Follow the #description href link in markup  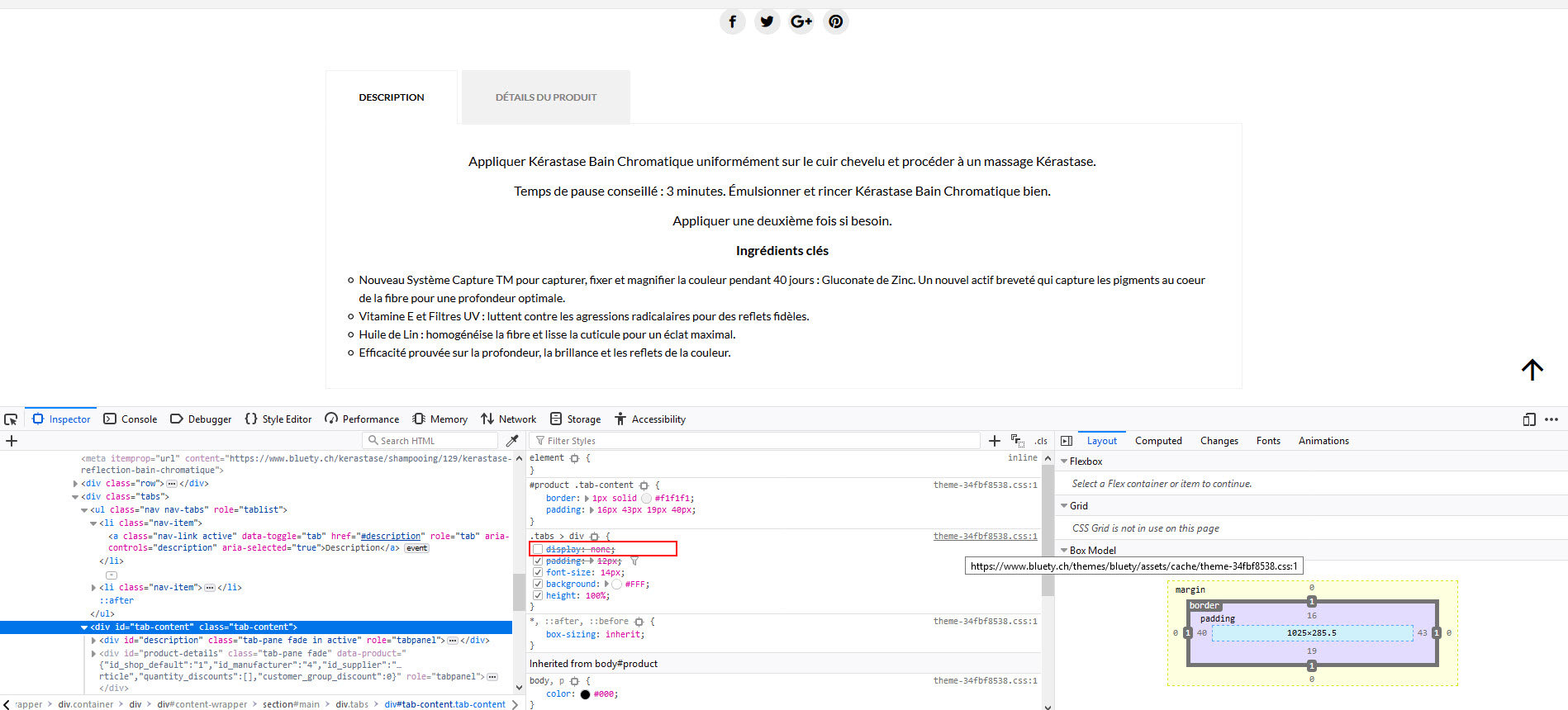tap(392, 537)
